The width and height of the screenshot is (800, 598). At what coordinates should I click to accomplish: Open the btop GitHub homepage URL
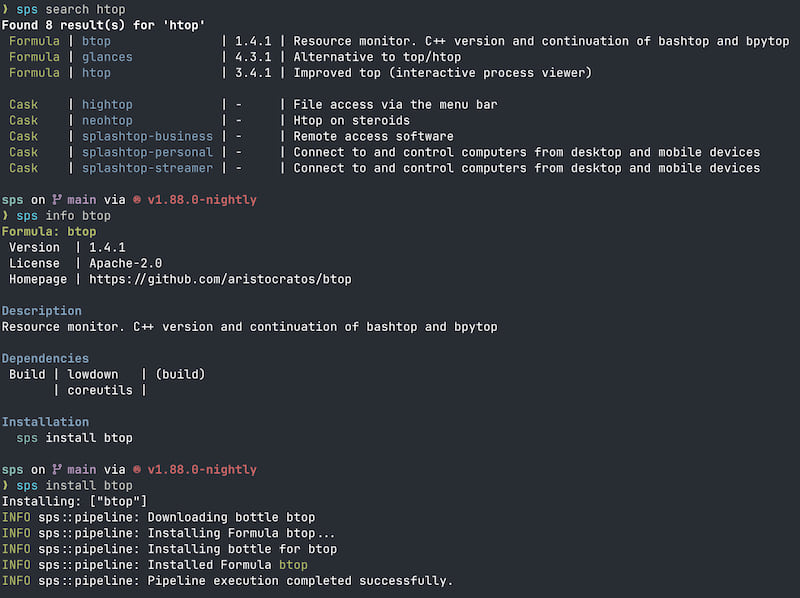220,279
